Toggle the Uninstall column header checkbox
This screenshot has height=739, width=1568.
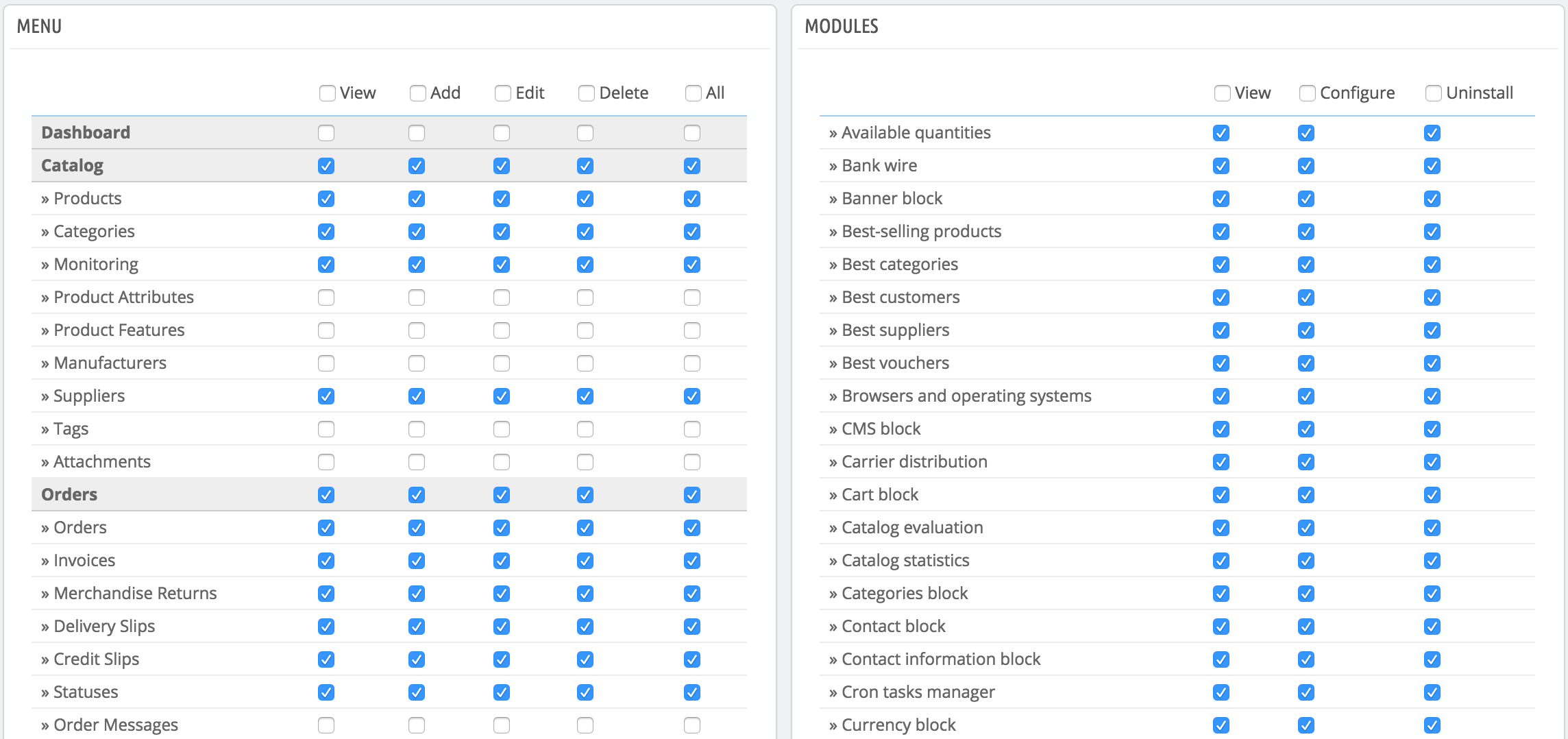pyautogui.click(x=1434, y=93)
